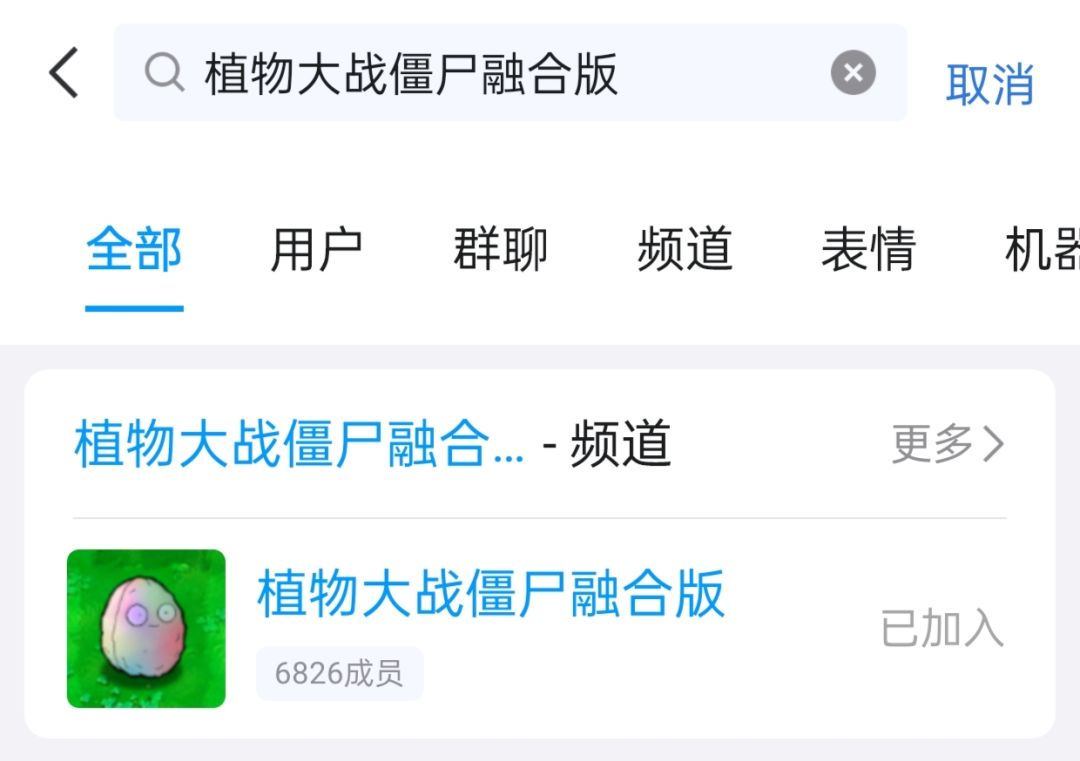Click the magnifier search icon

[x=165, y=72]
